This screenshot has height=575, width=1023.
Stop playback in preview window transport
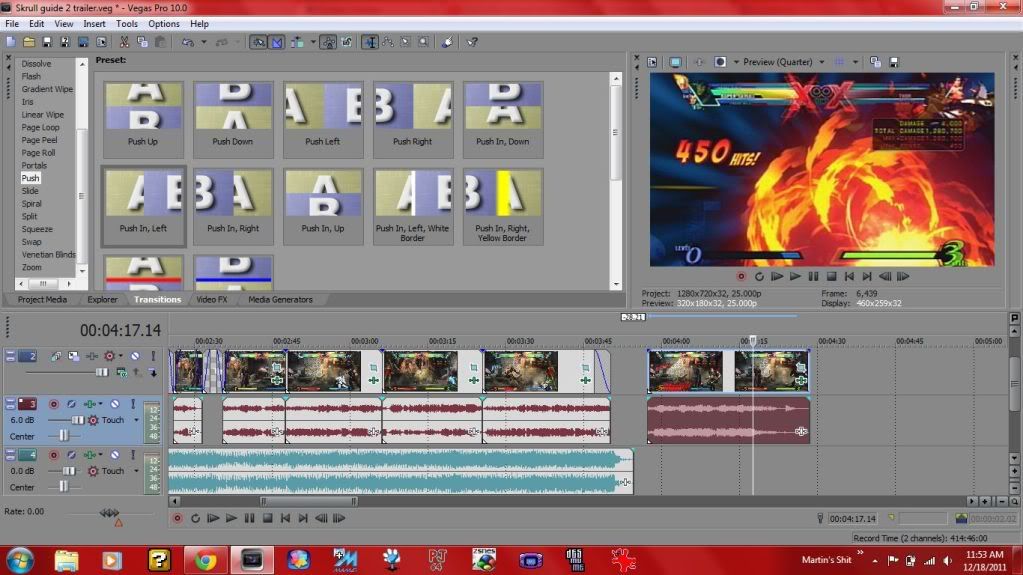(x=831, y=277)
